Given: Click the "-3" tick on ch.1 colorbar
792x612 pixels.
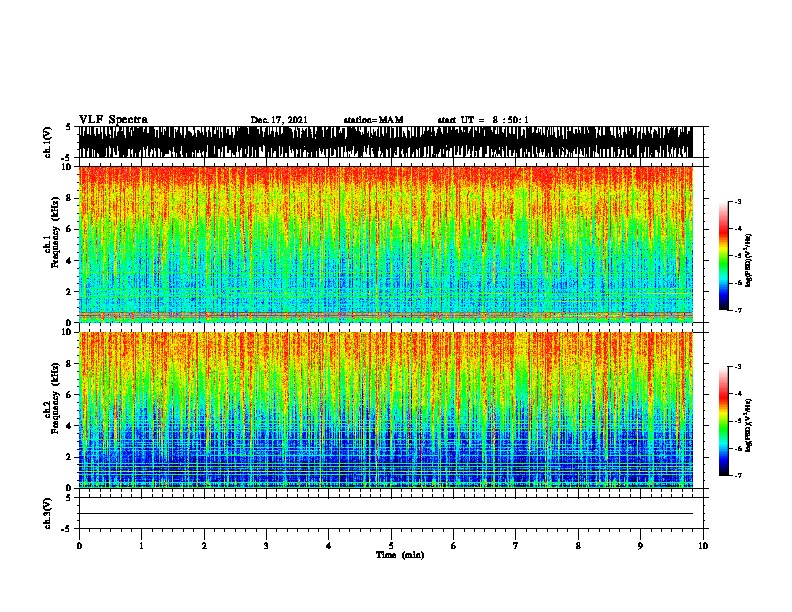Looking at the screenshot, I should tap(738, 202).
